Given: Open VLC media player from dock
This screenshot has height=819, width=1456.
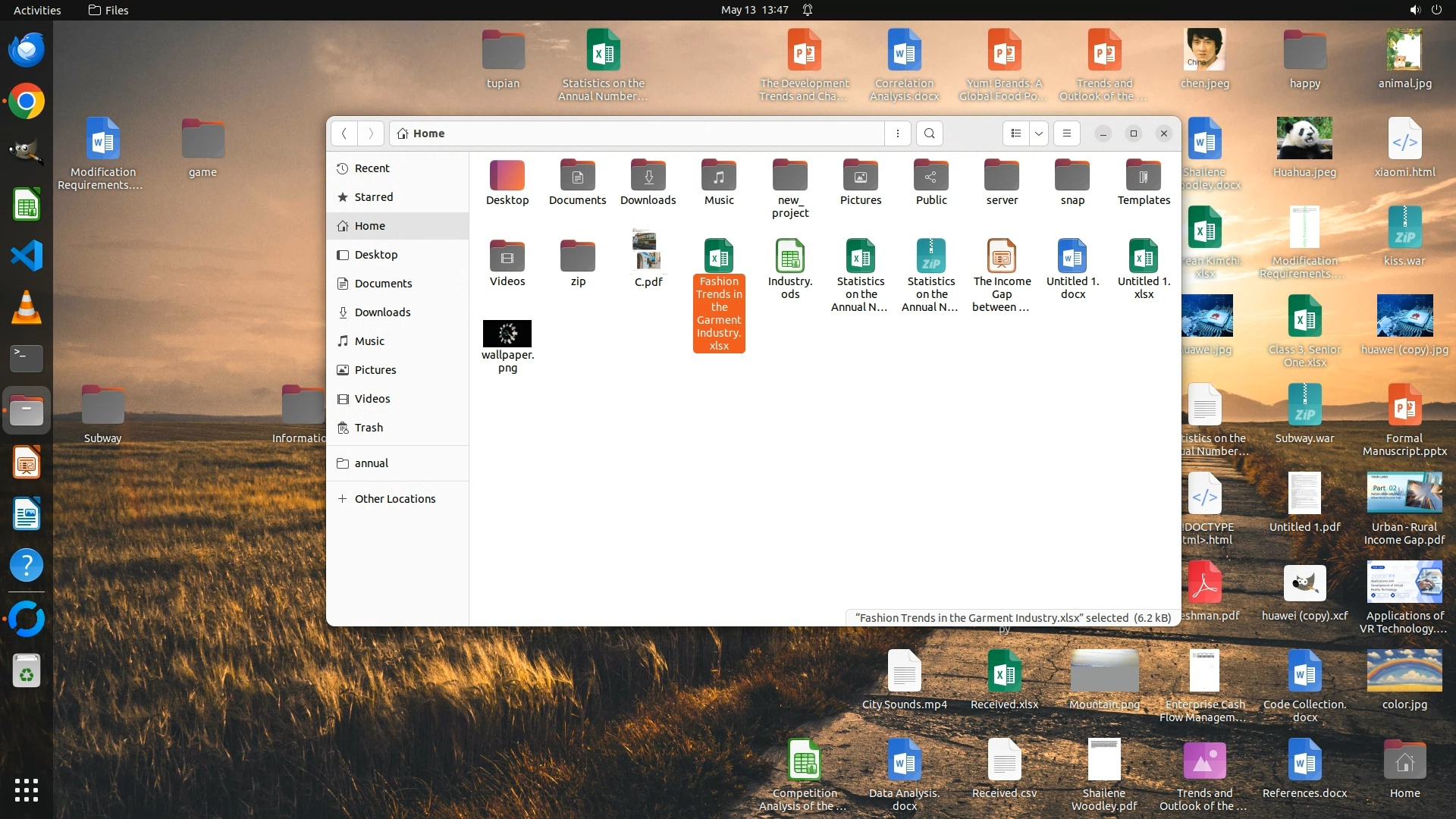Looking at the screenshot, I should coord(27,308).
